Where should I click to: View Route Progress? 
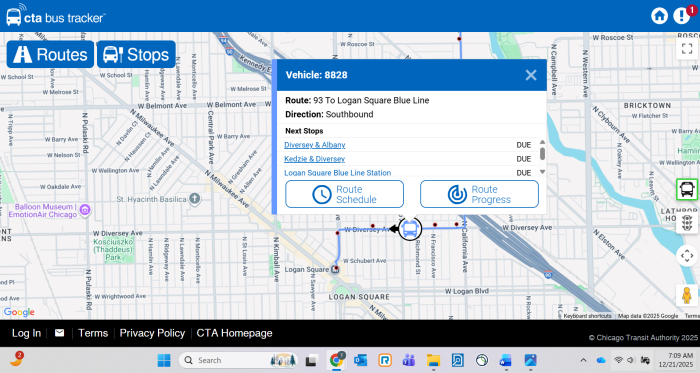[x=479, y=194]
